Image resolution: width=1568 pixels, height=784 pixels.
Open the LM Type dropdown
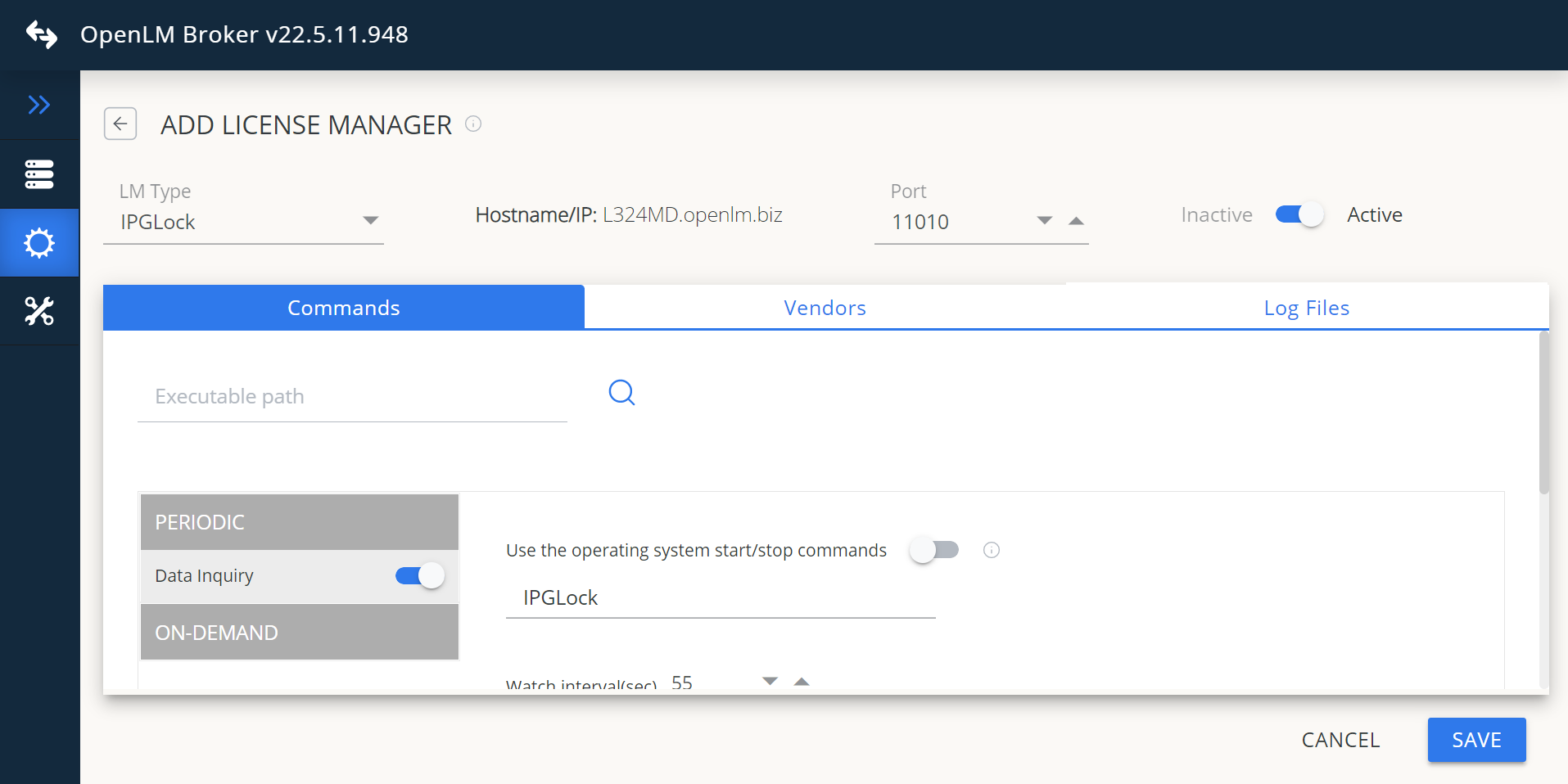point(371,219)
